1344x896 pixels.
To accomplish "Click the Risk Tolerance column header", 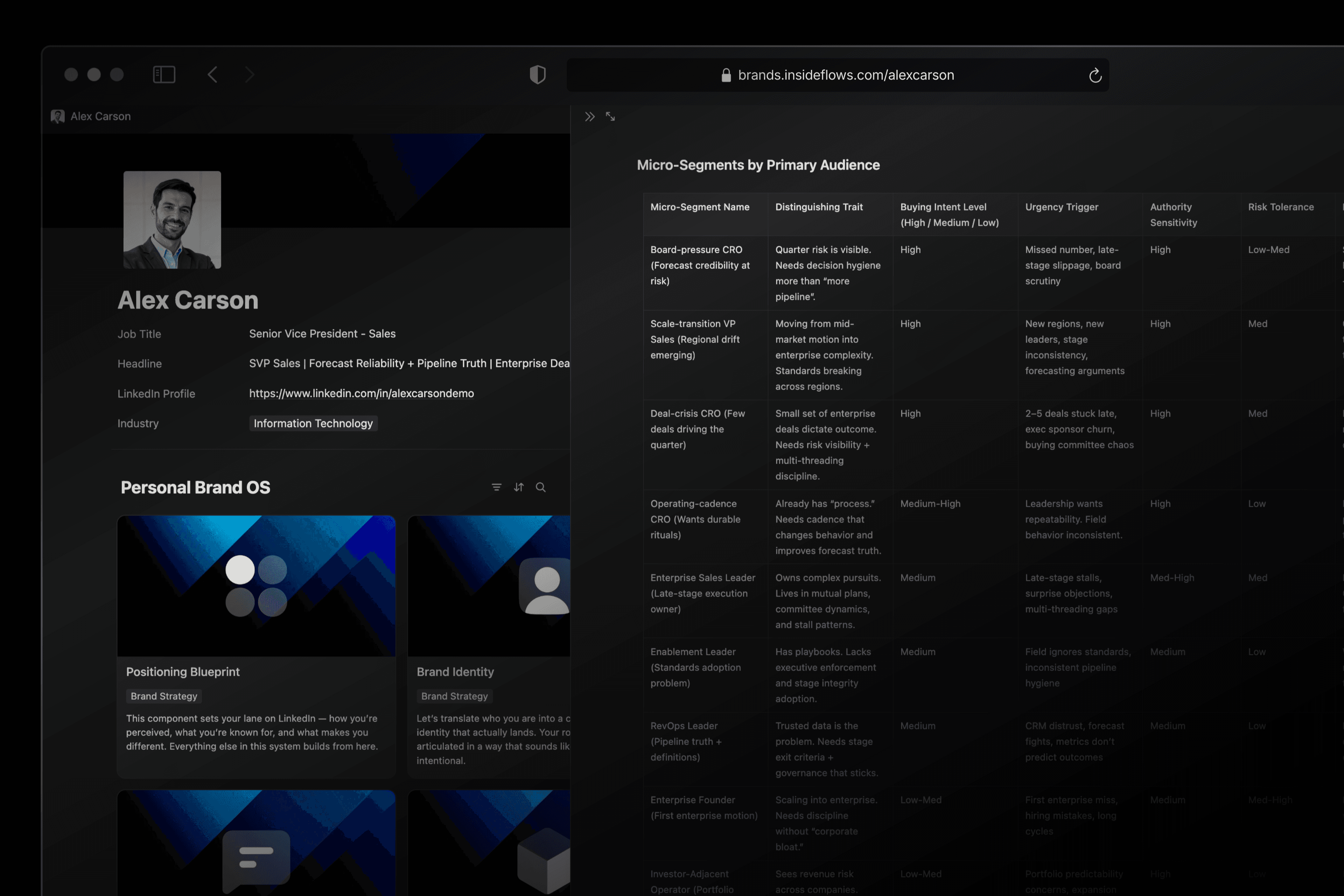I will click(x=1280, y=207).
